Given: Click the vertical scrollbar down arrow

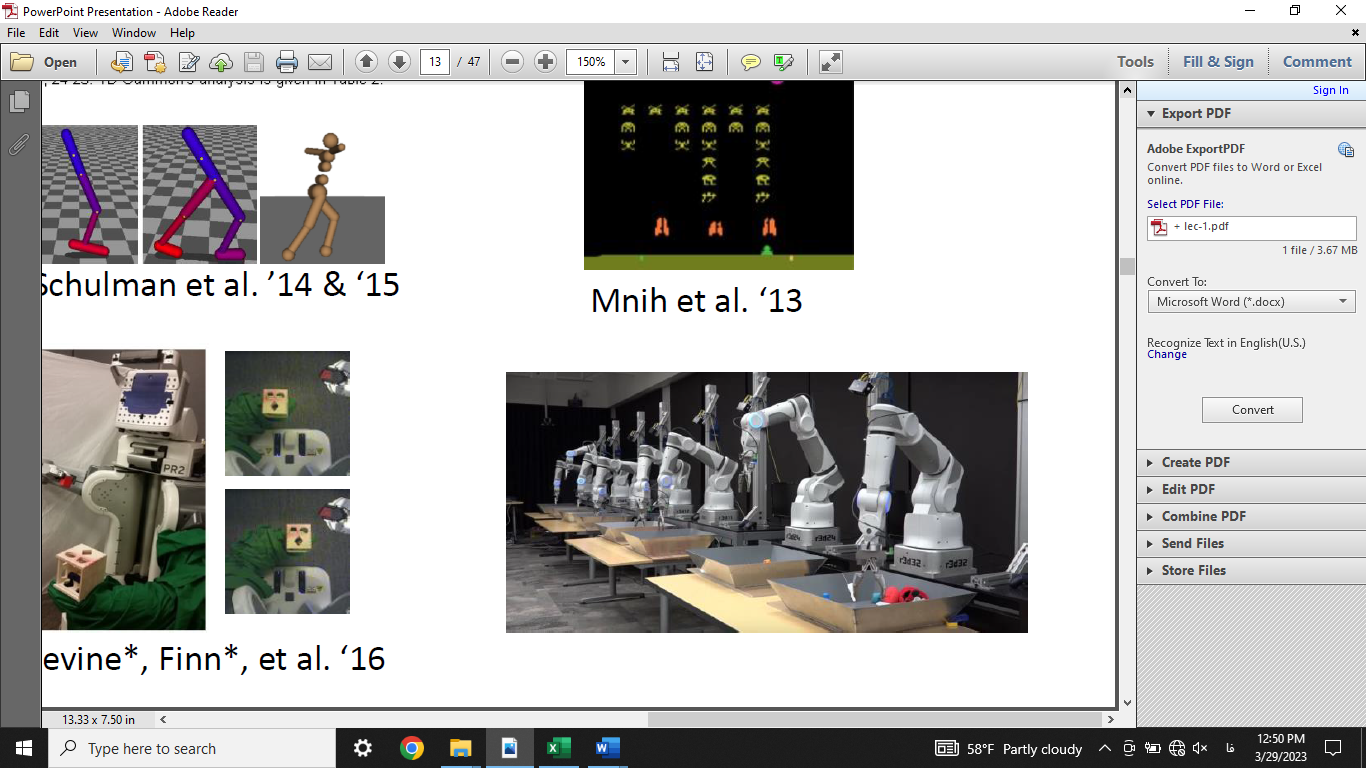Looking at the screenshot, I should tap(1127, 703).
